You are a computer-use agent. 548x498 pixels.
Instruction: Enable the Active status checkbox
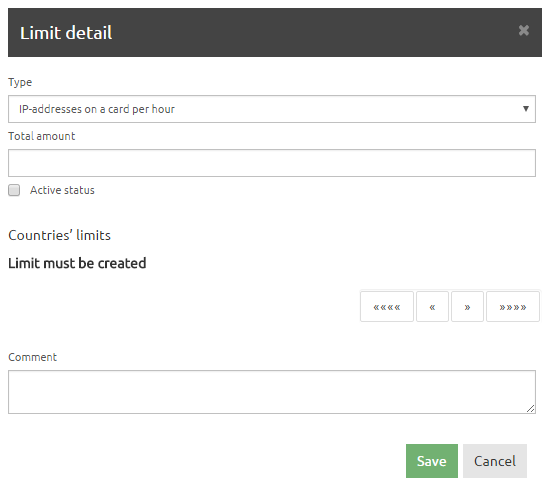click(x=14, y=190)
